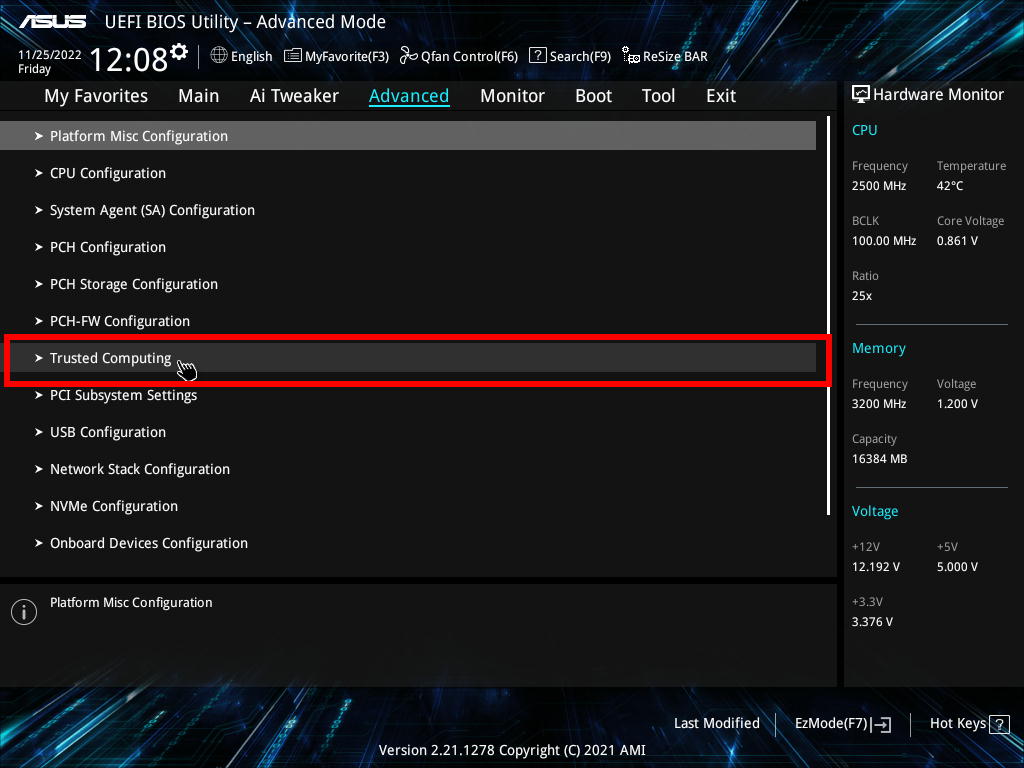Click the Hot Keys question mark icon

point(999,724)
